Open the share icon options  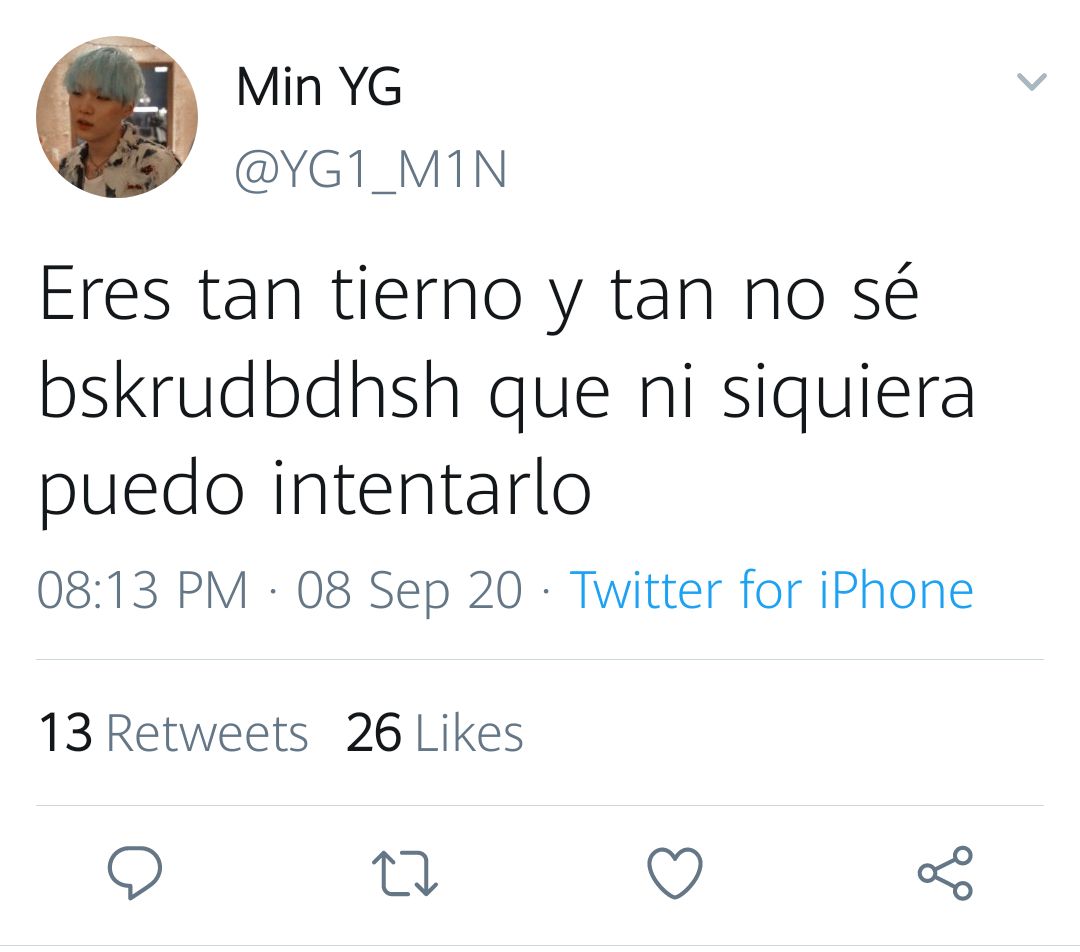pos(946,873)
